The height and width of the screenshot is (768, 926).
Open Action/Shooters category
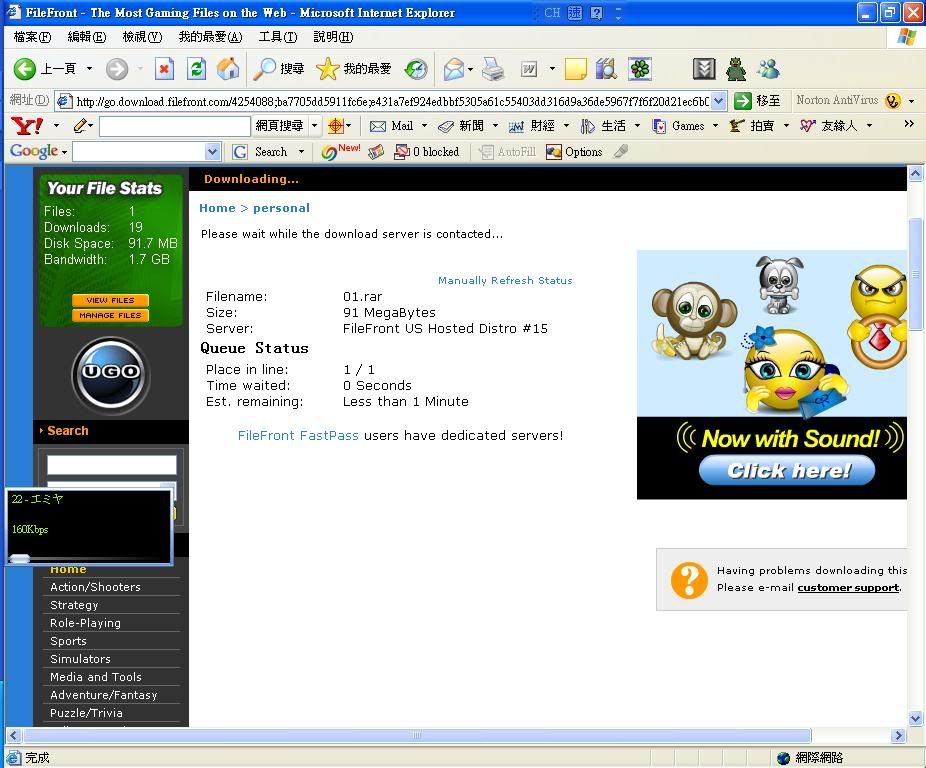pyautogui.click(x=96, y=587)
